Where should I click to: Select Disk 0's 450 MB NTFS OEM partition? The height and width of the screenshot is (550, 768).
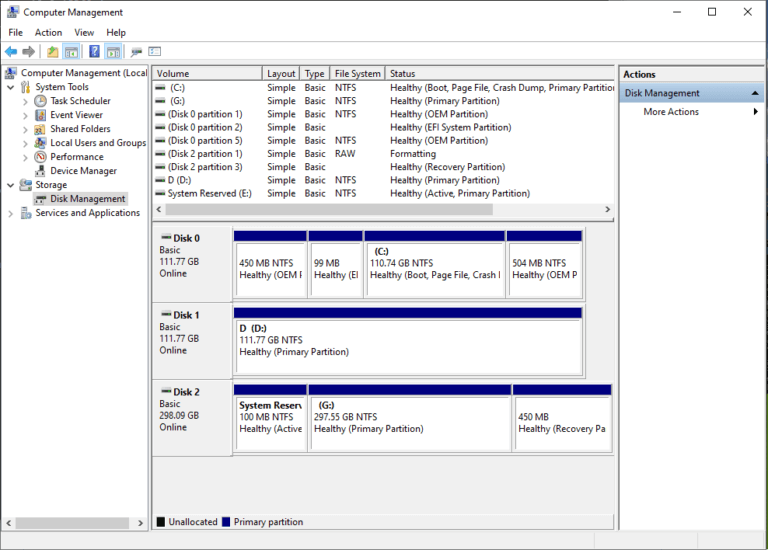pos(270,264)
